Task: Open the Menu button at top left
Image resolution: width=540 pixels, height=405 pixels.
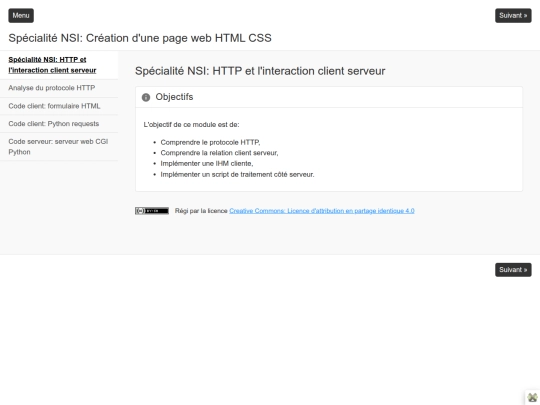Action: (21, 15)
